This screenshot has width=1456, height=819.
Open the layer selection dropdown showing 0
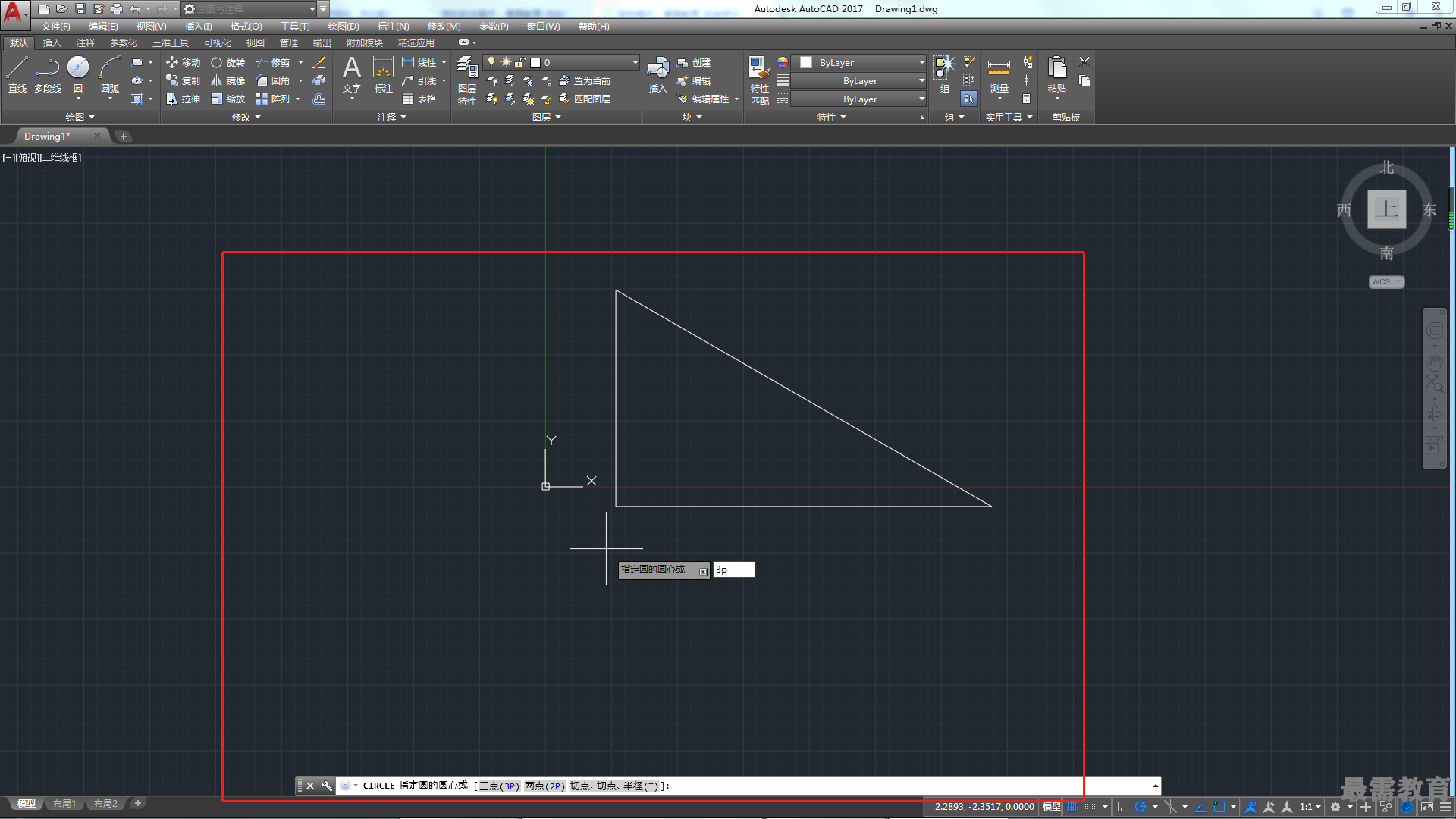[562, 62]
